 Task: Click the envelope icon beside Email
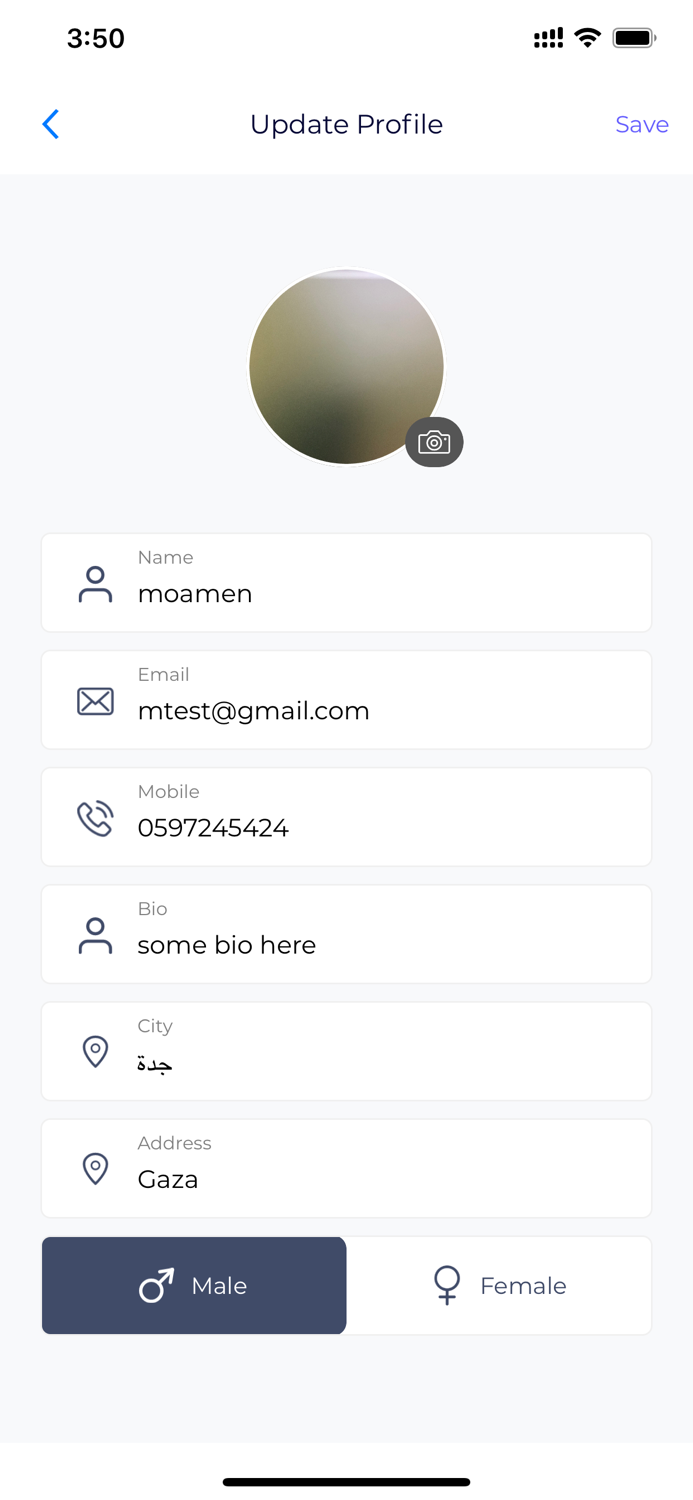[95, 701]
